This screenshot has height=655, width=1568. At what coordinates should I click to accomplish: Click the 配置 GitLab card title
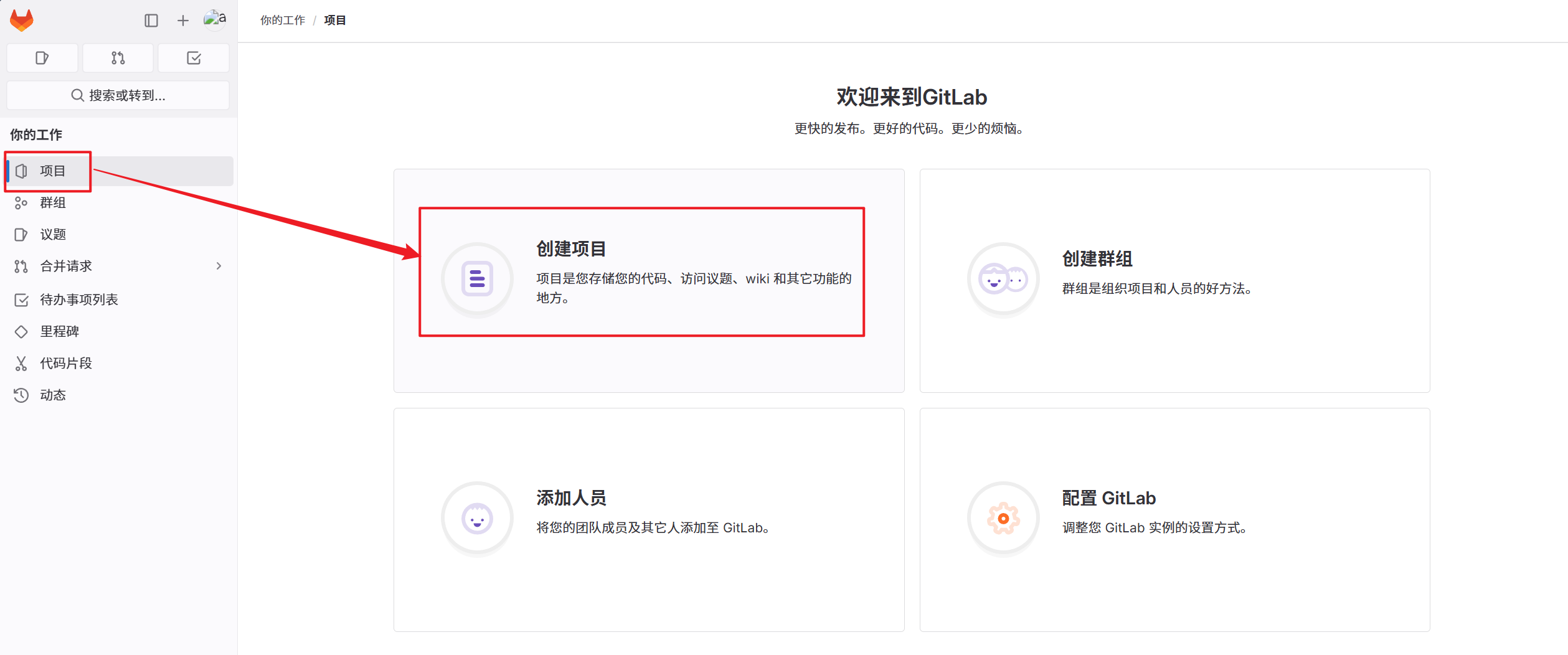(1109, 498)
